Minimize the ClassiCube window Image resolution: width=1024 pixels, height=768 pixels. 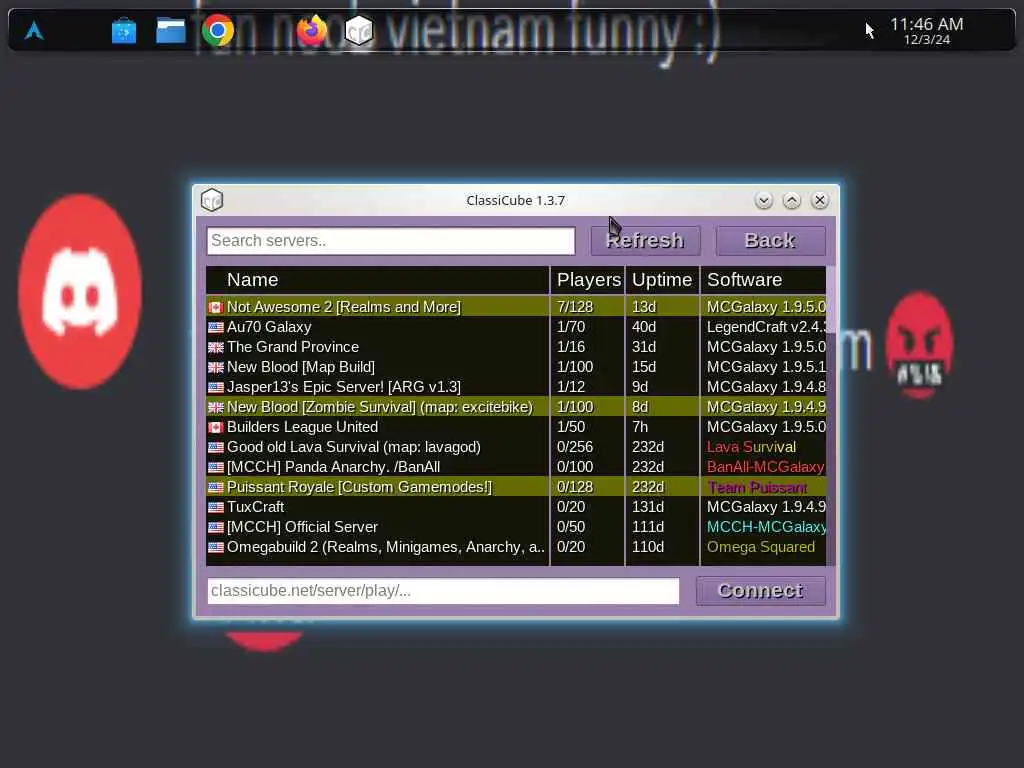[x=763, y=200]
